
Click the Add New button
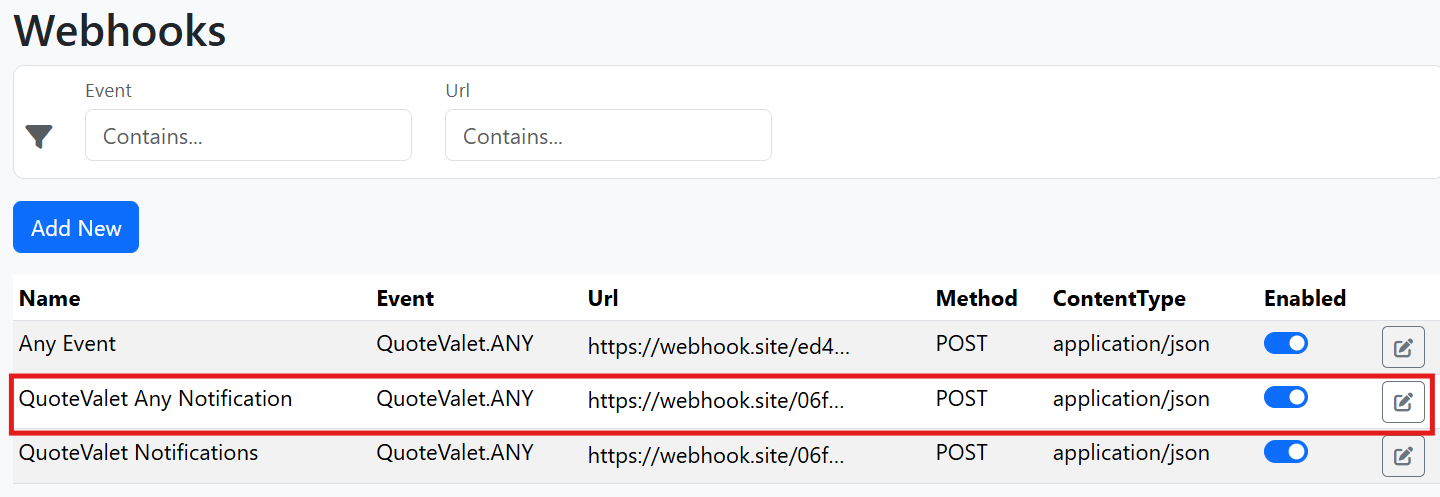(76, 227)
